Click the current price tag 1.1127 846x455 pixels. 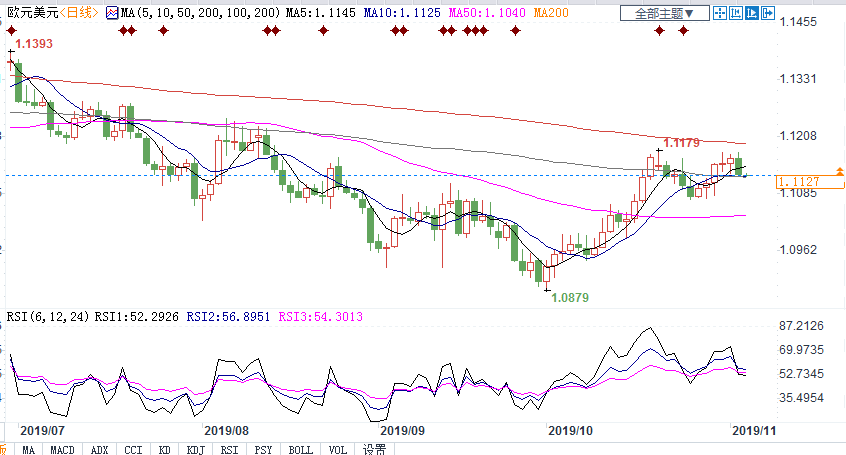(809, 182)
